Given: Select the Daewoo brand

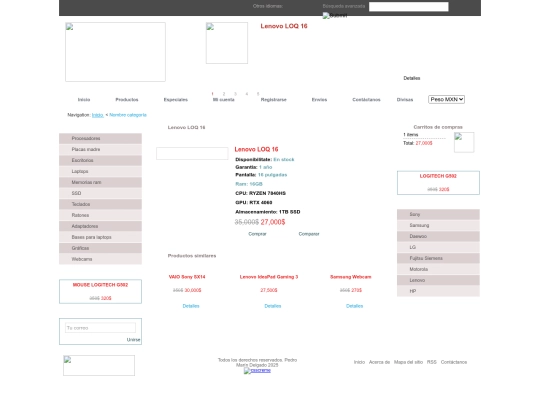Looking at the screenshot, I should point(438,237).
